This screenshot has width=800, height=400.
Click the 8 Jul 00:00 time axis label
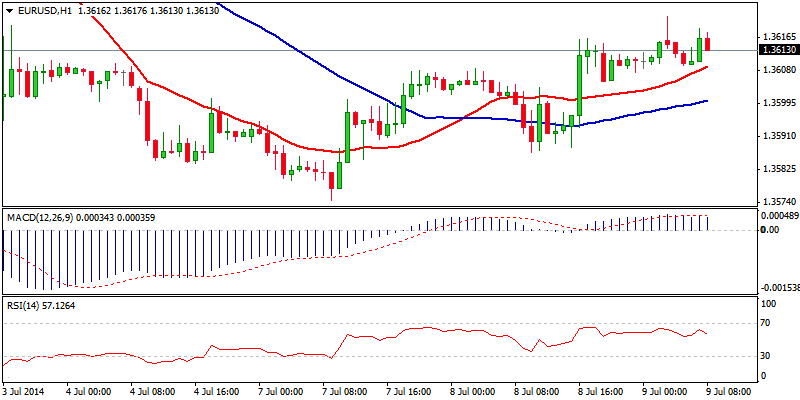471,392
